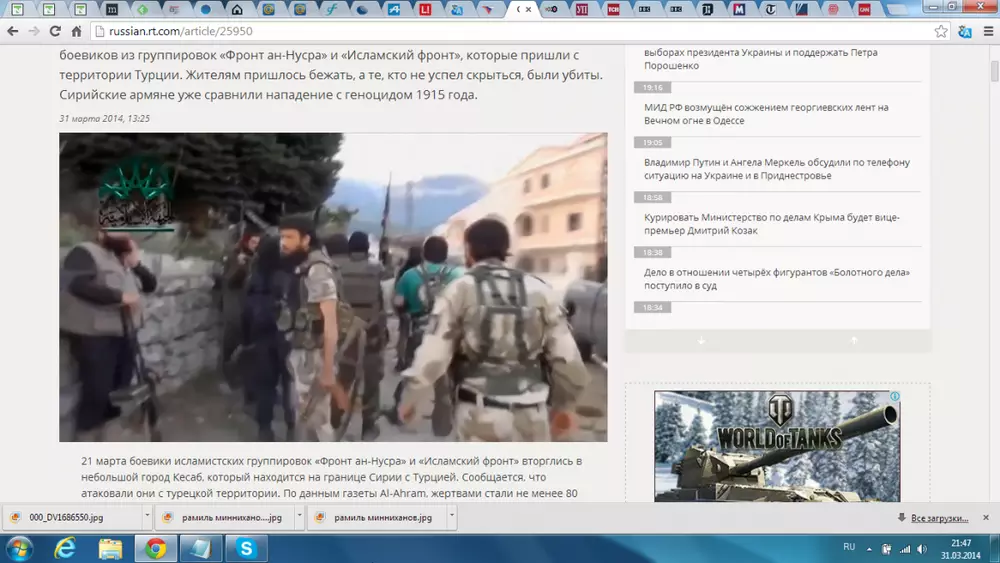1000x563 pixels.
Task: Go to the browser home page icon
Action: pos(77,31)
